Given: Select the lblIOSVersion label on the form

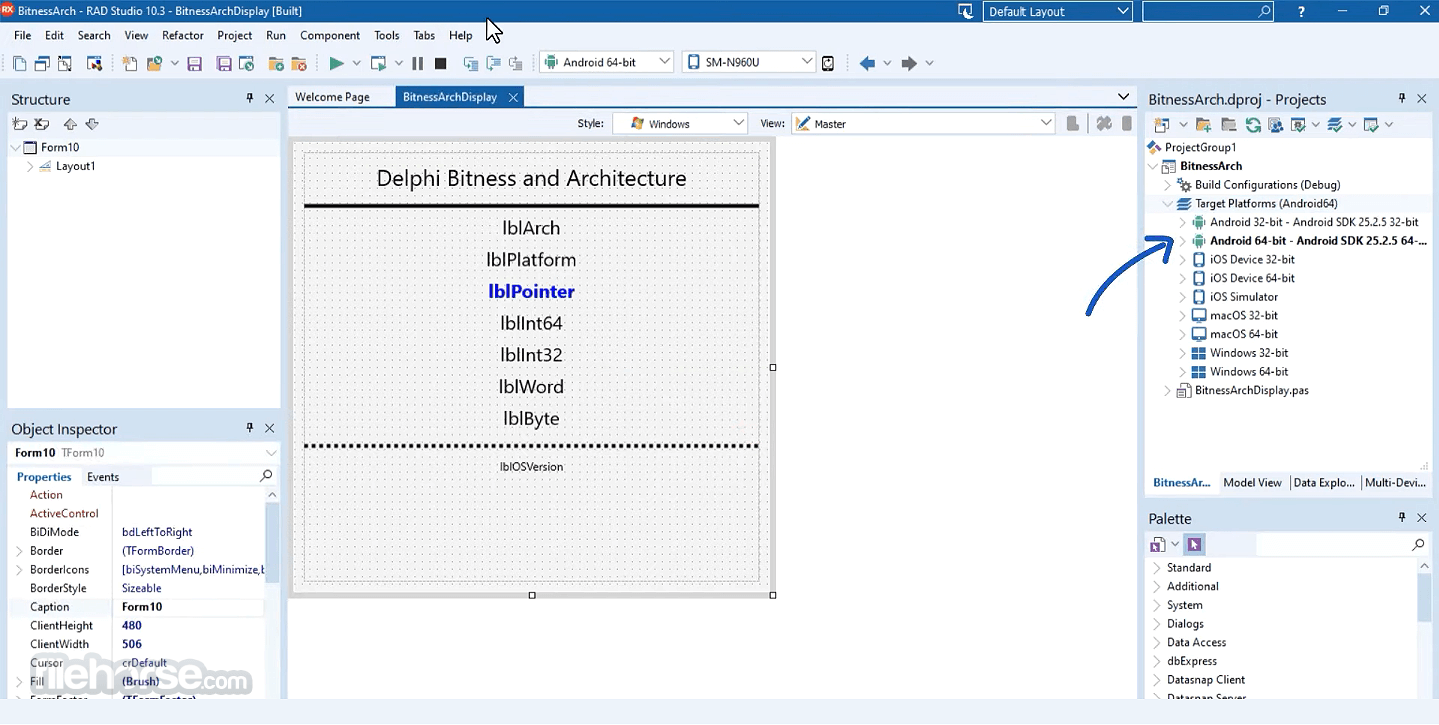Looking at the screenshot, I should [531, 467].
